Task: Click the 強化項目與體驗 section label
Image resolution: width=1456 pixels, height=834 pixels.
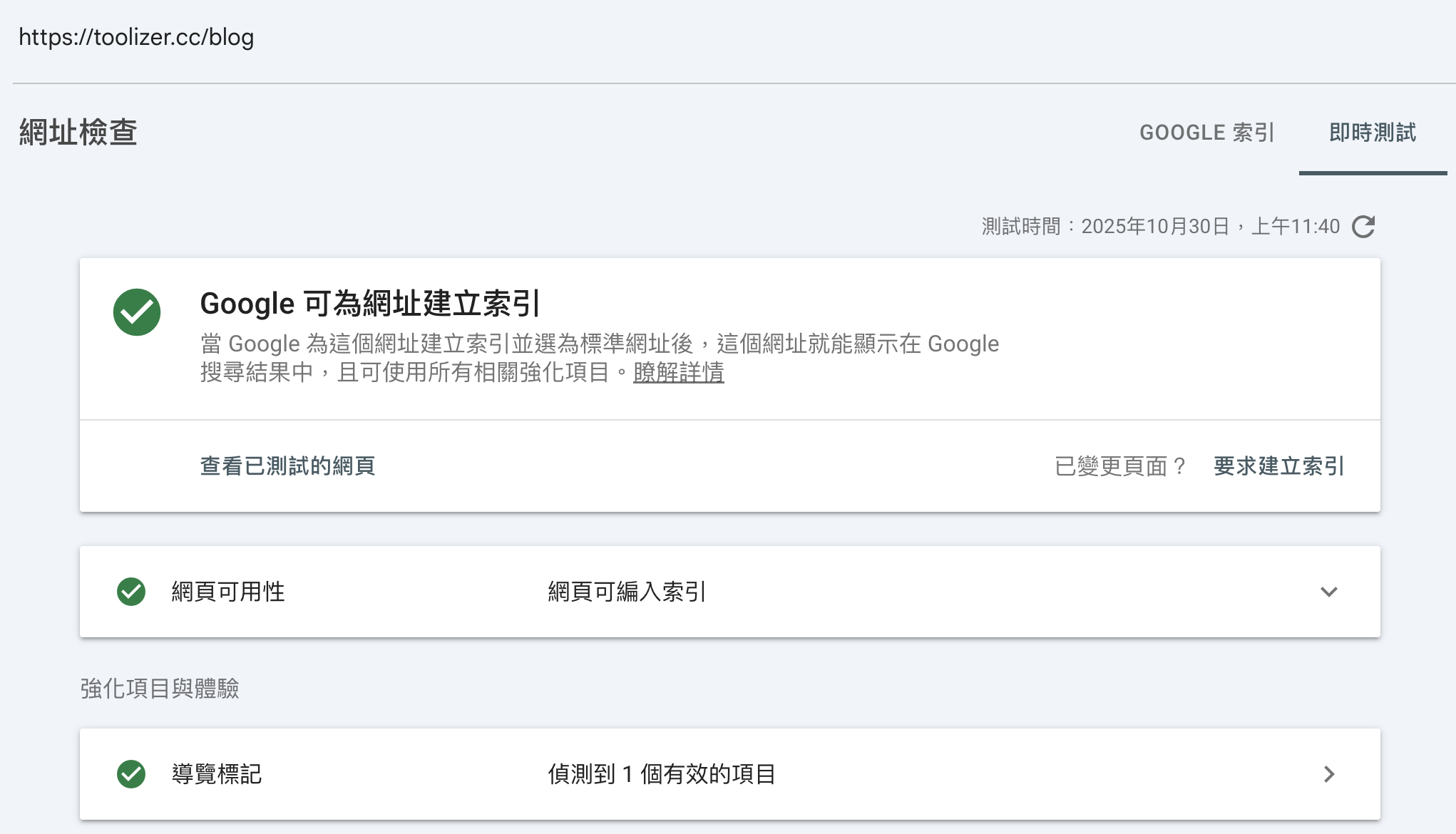Action: 160,689
